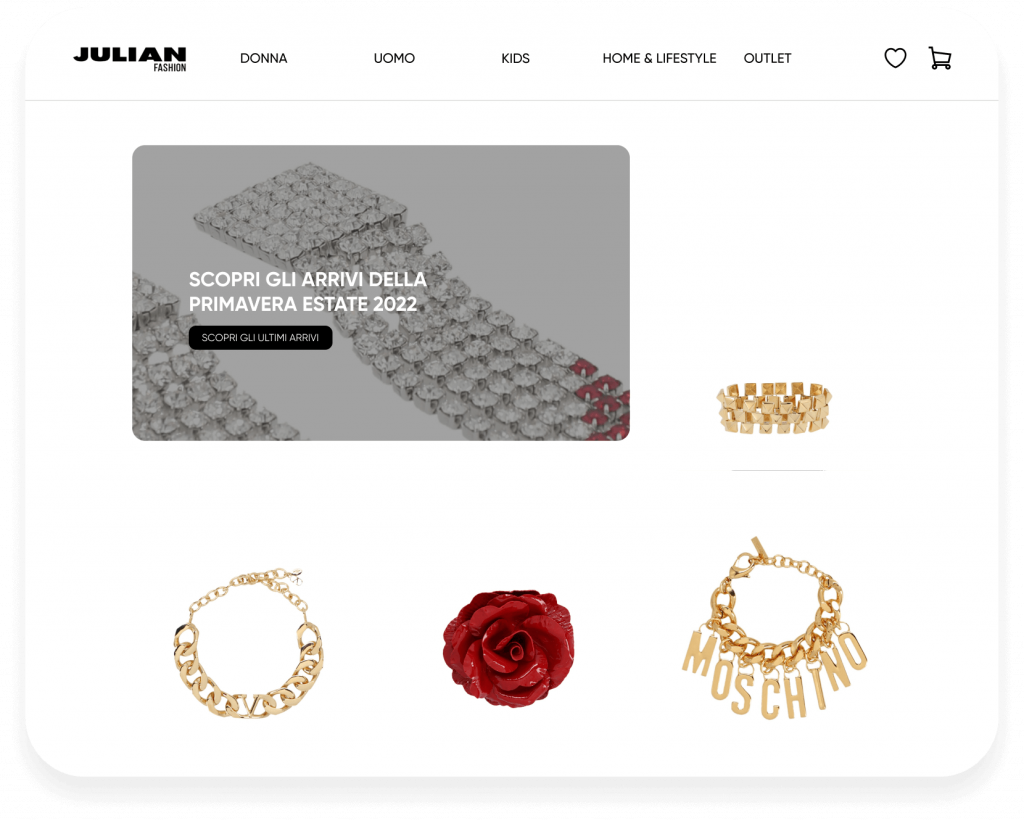Go to the KIDS section

click(515, 58)
